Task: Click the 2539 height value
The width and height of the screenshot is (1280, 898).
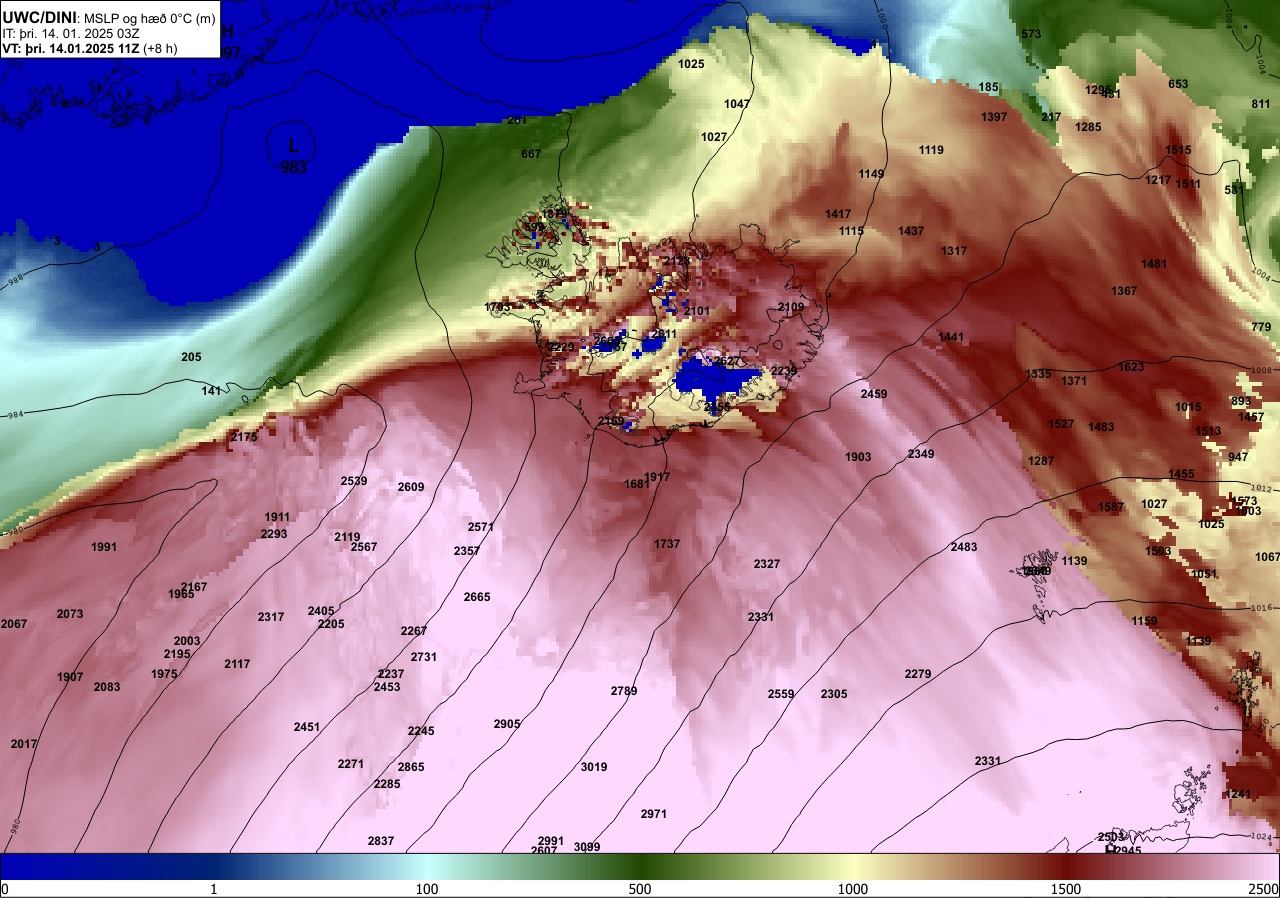Action: click(x=354, y=481)
